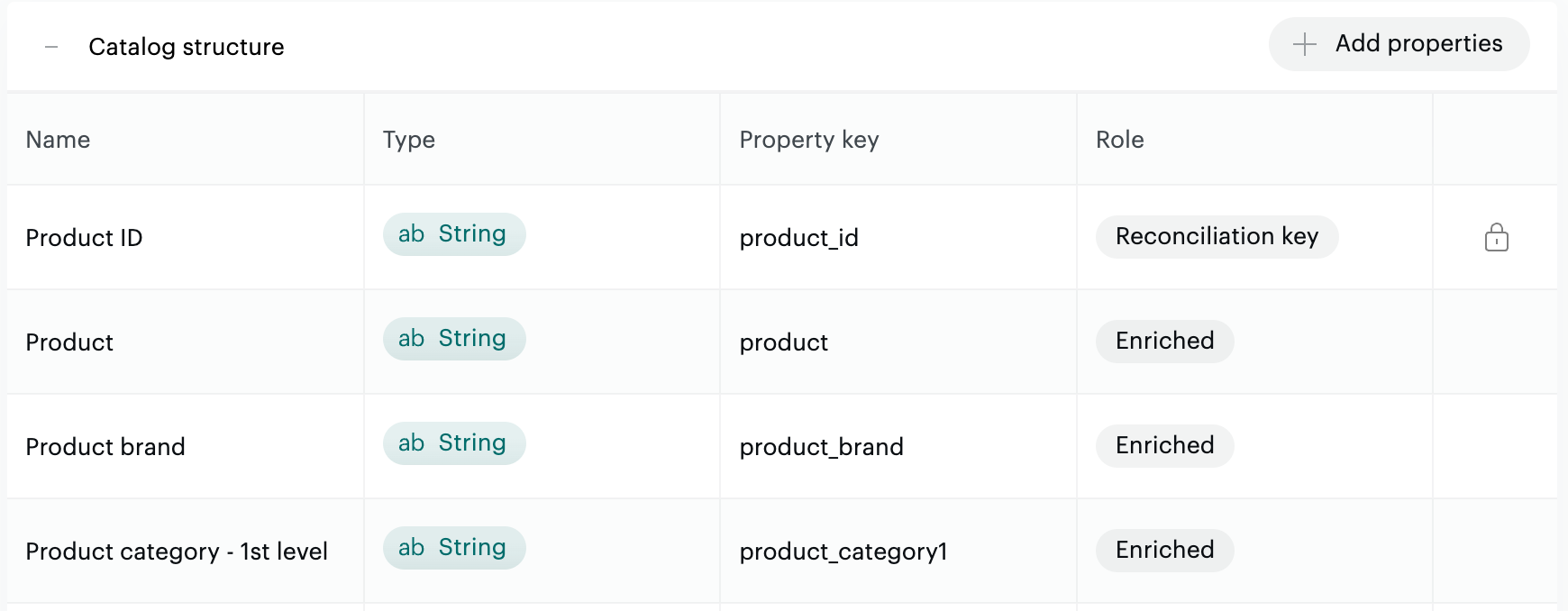Viewport: 1568px width, 611px height.
Task: Select the product_id property key text
Action: pos(798,238)
